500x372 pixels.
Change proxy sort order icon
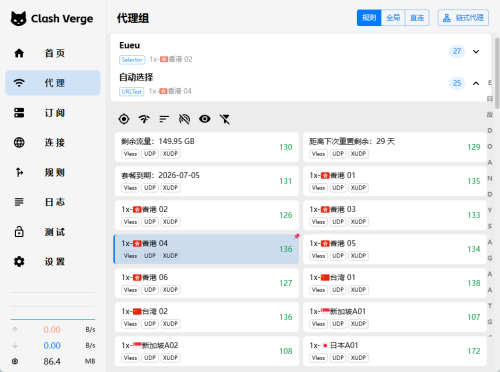pos(164,119)
